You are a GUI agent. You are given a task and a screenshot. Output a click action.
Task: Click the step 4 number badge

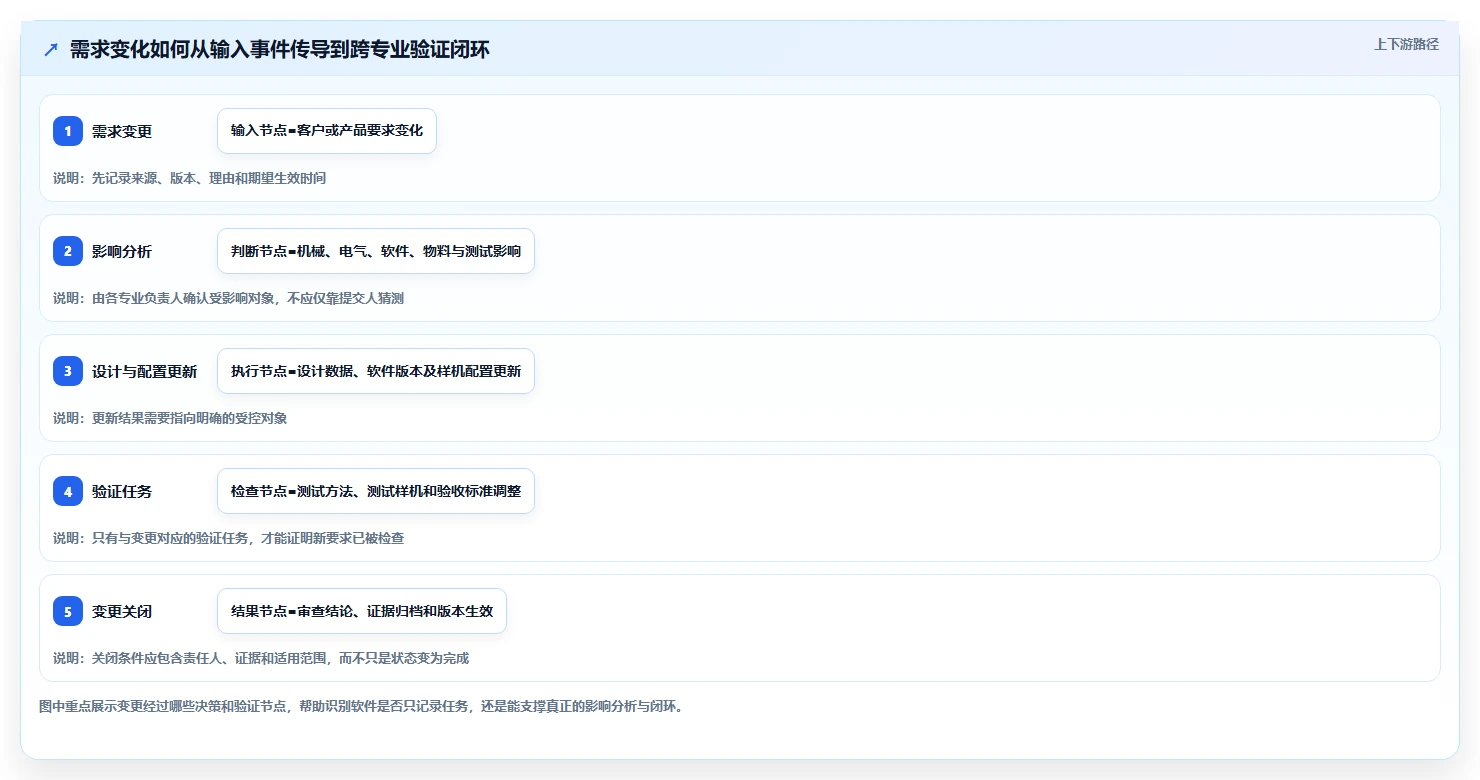pyautogui.click(x=68, y=491)
